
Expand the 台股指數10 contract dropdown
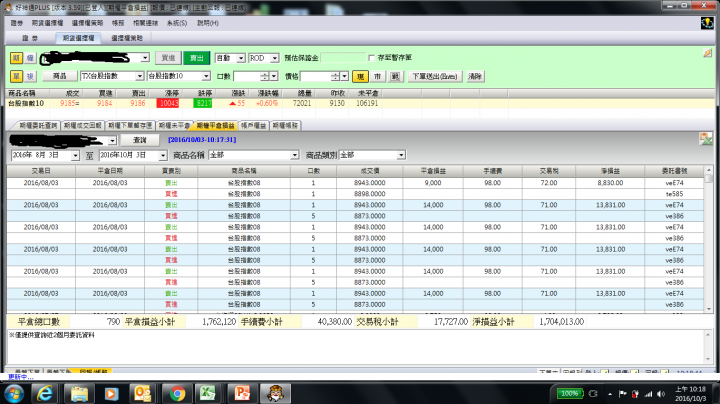(206, 76)
